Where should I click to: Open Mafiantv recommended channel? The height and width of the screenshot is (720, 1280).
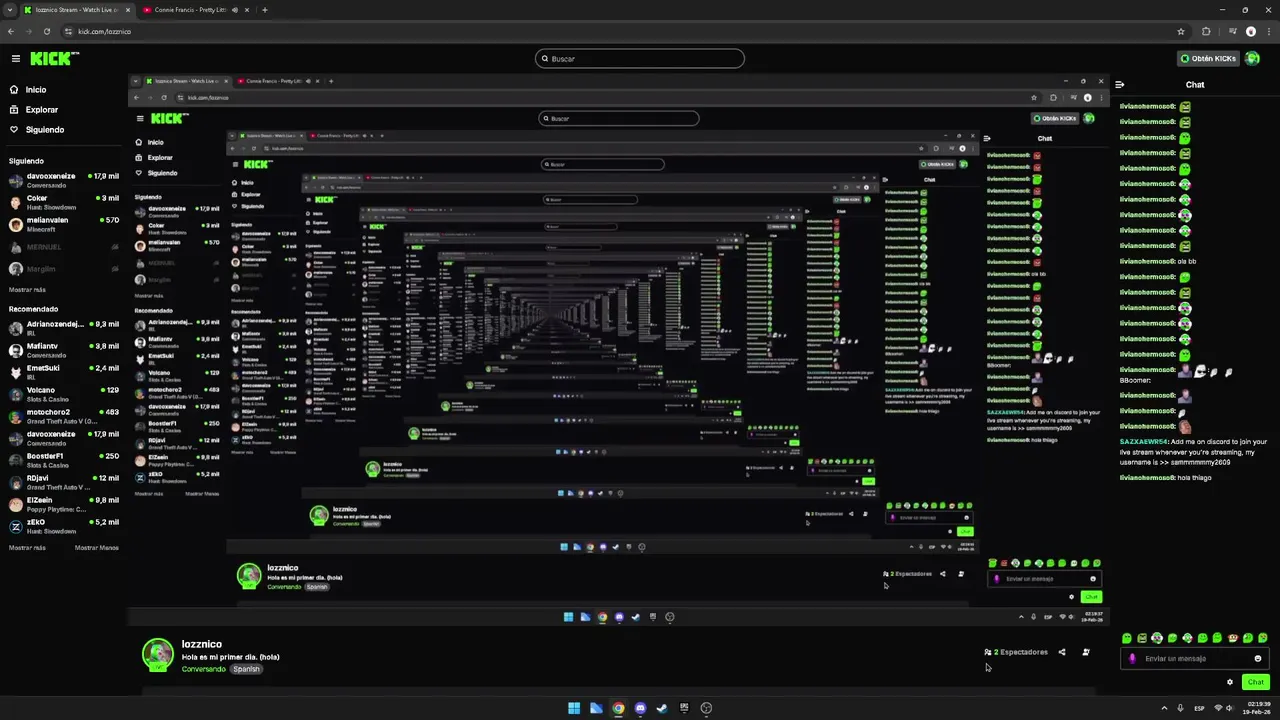point(64,350)
